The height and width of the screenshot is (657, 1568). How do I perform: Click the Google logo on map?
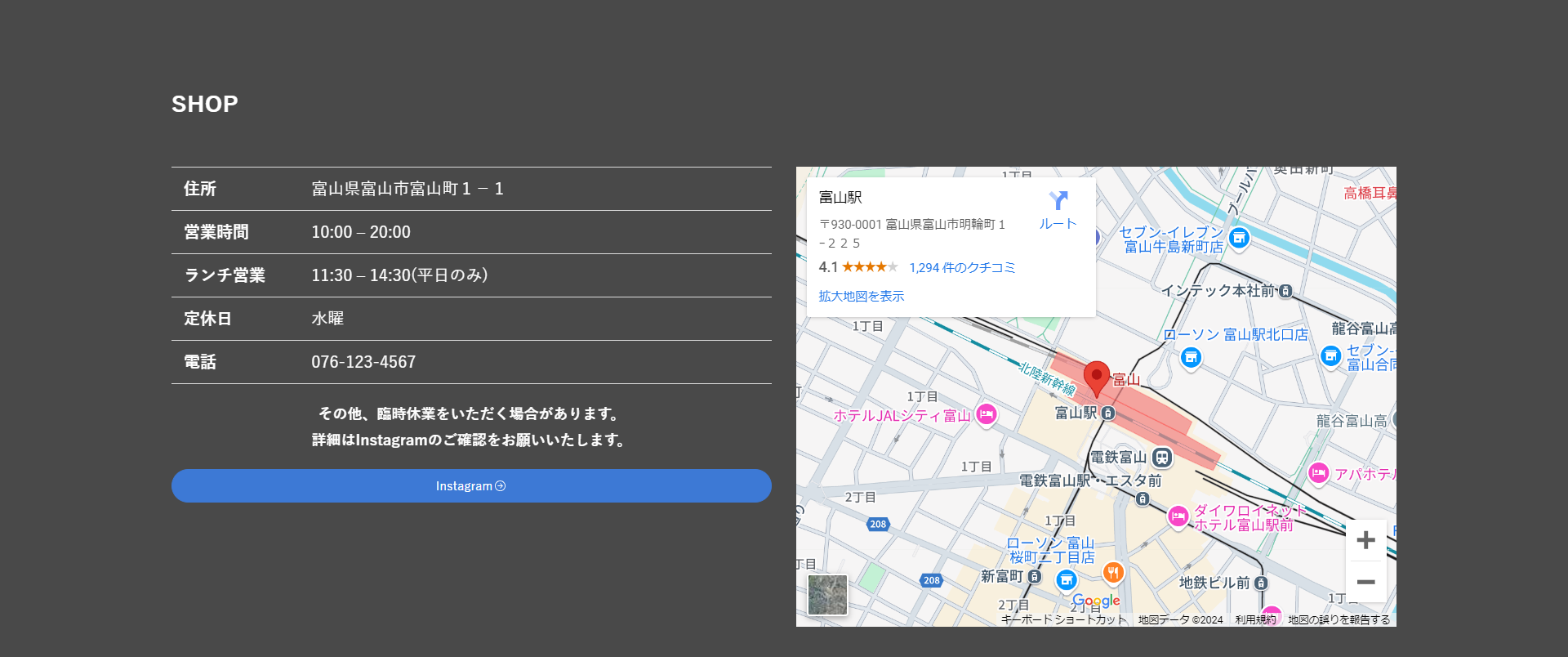tap(1096, 601)
